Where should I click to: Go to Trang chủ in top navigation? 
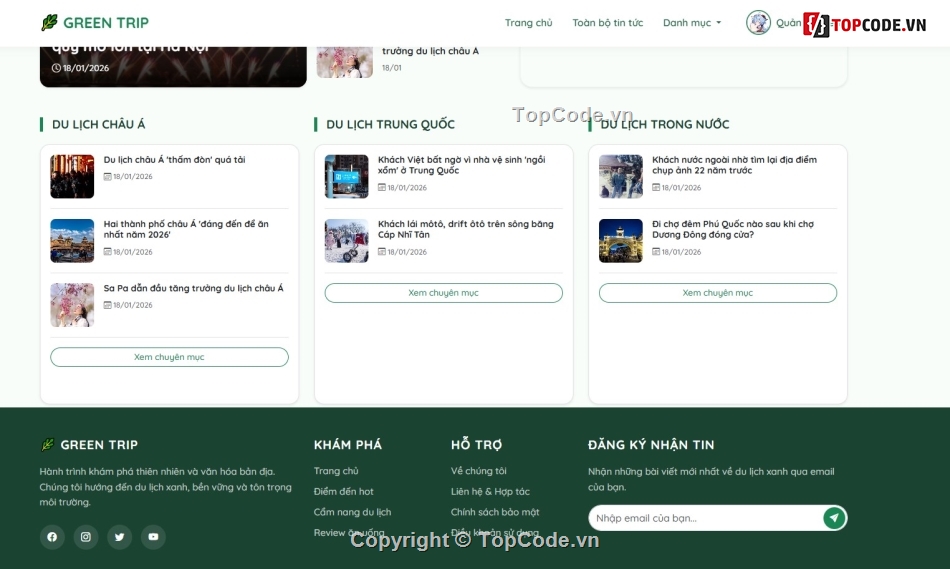tap(528, 23)
